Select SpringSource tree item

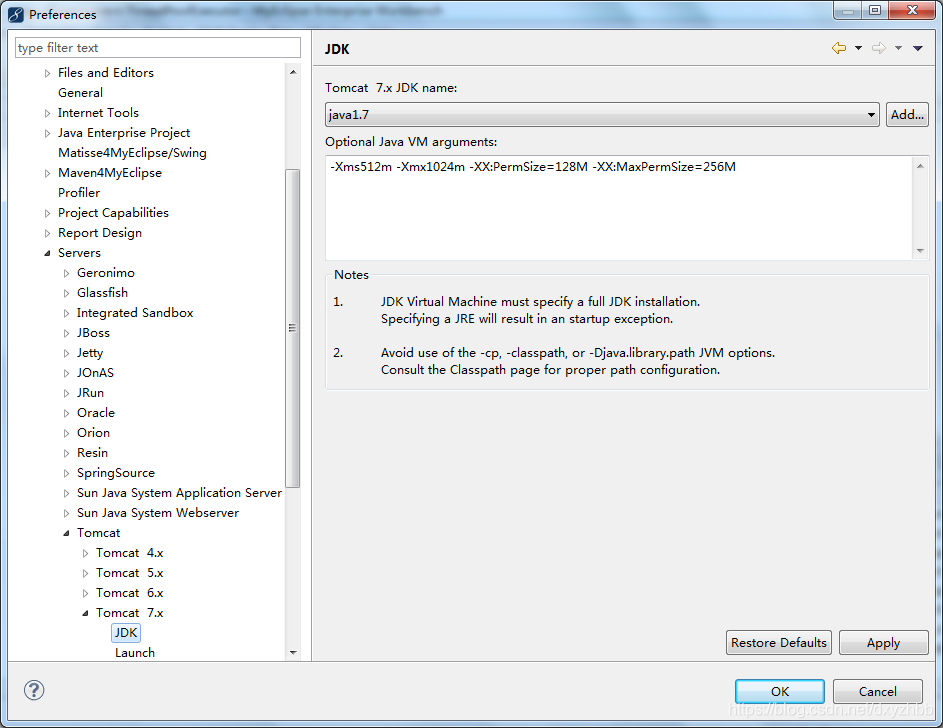pos(115,473)
